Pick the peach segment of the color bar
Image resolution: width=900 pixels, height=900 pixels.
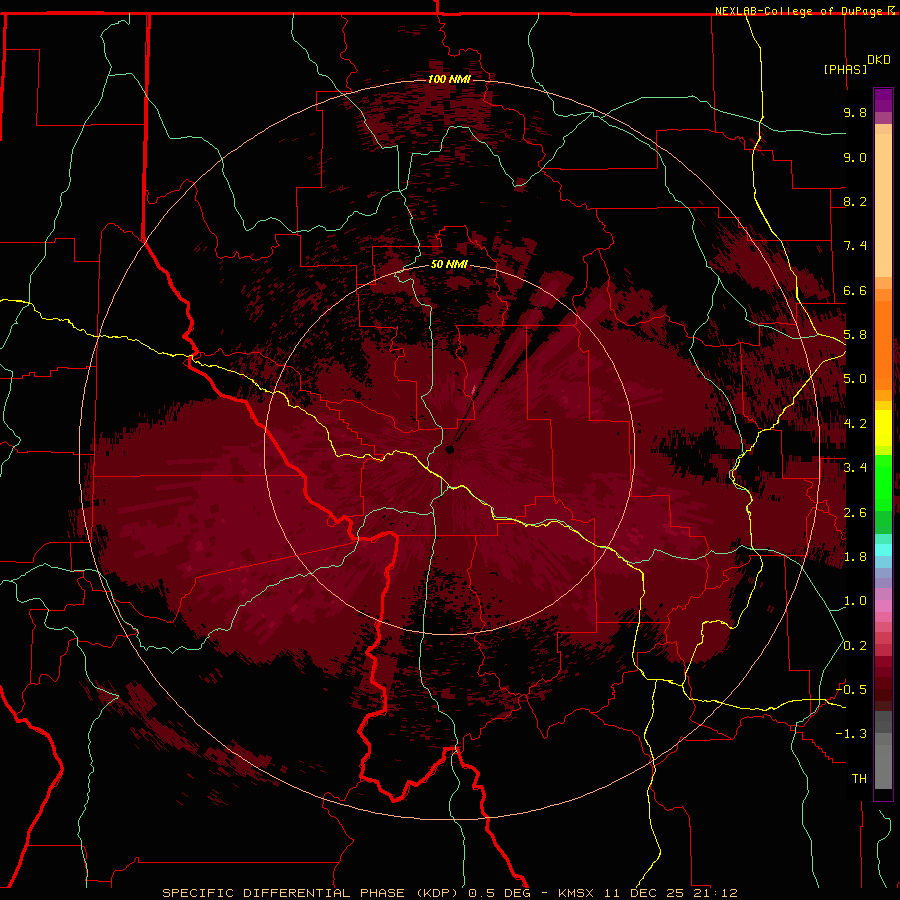pos(883,205)
